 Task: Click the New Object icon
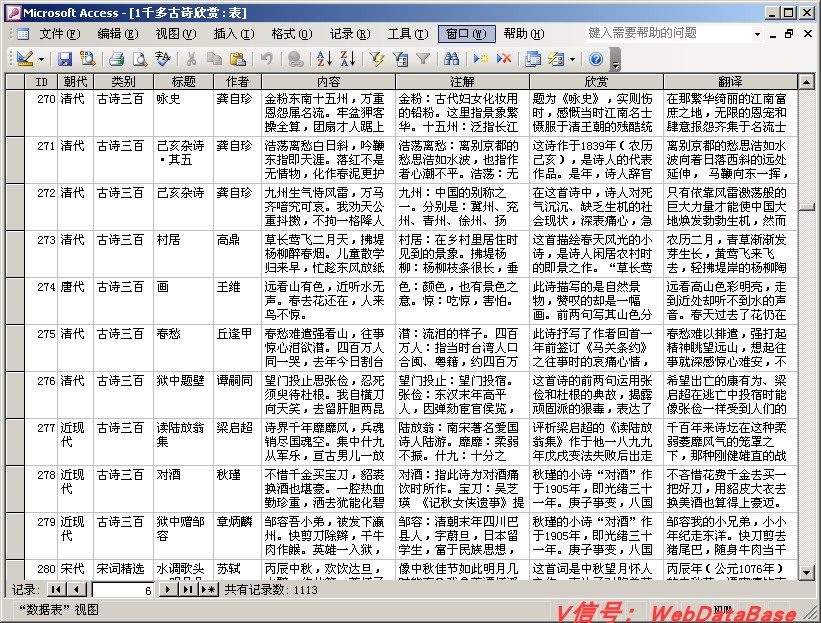pos(556,59)
